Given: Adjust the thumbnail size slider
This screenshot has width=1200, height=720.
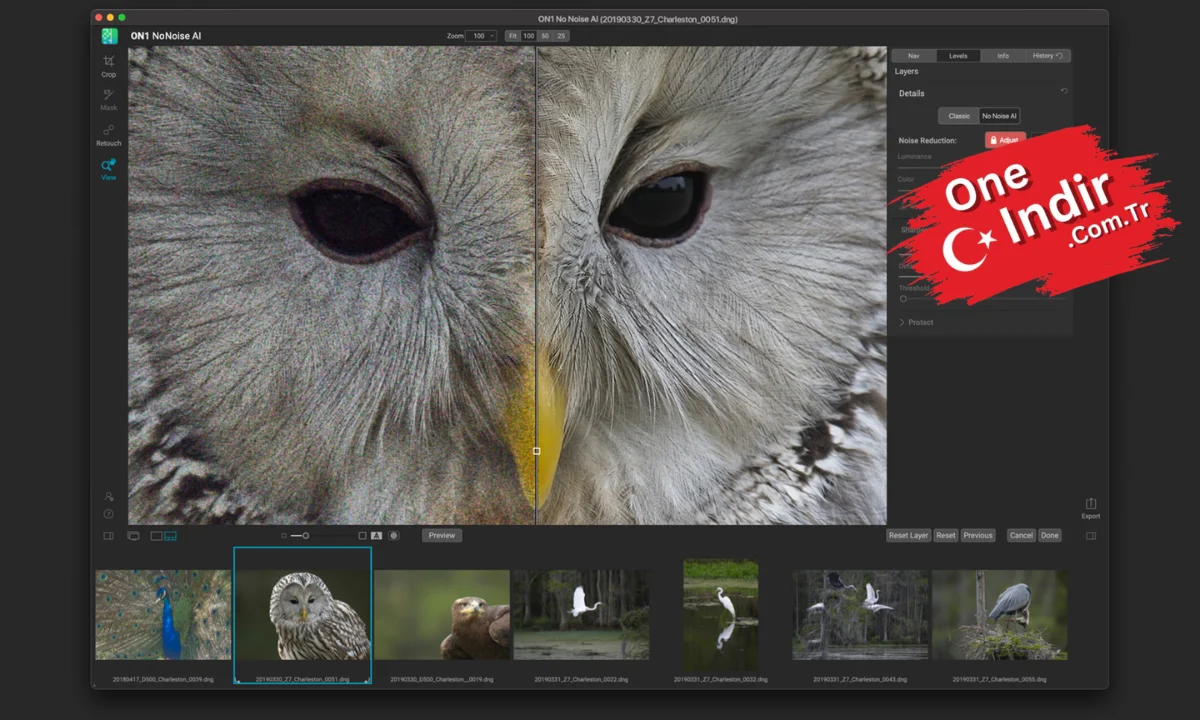Looking at the screenshot, I should coord(306,536).
